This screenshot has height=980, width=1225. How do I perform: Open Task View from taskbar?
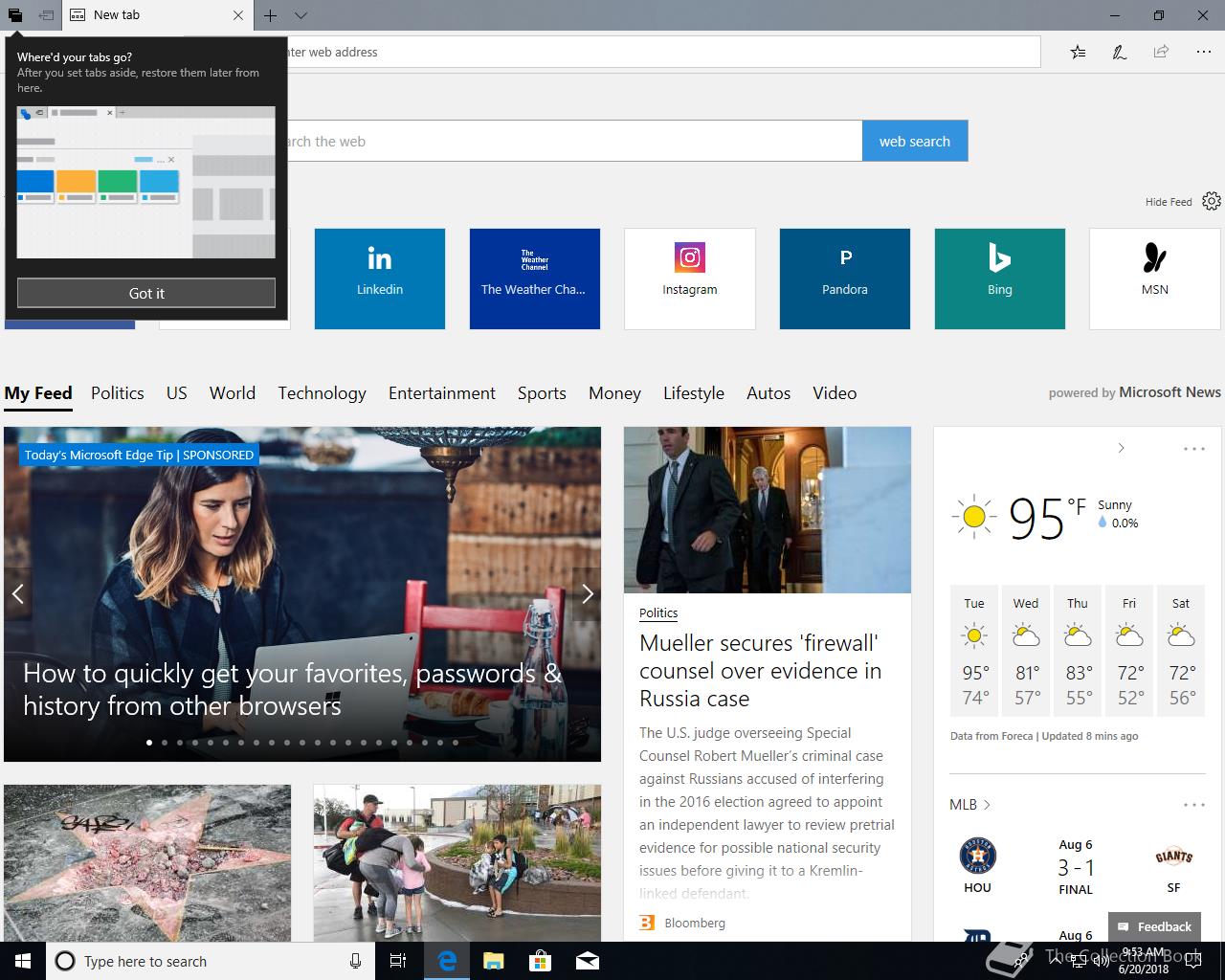pos(399,961)
